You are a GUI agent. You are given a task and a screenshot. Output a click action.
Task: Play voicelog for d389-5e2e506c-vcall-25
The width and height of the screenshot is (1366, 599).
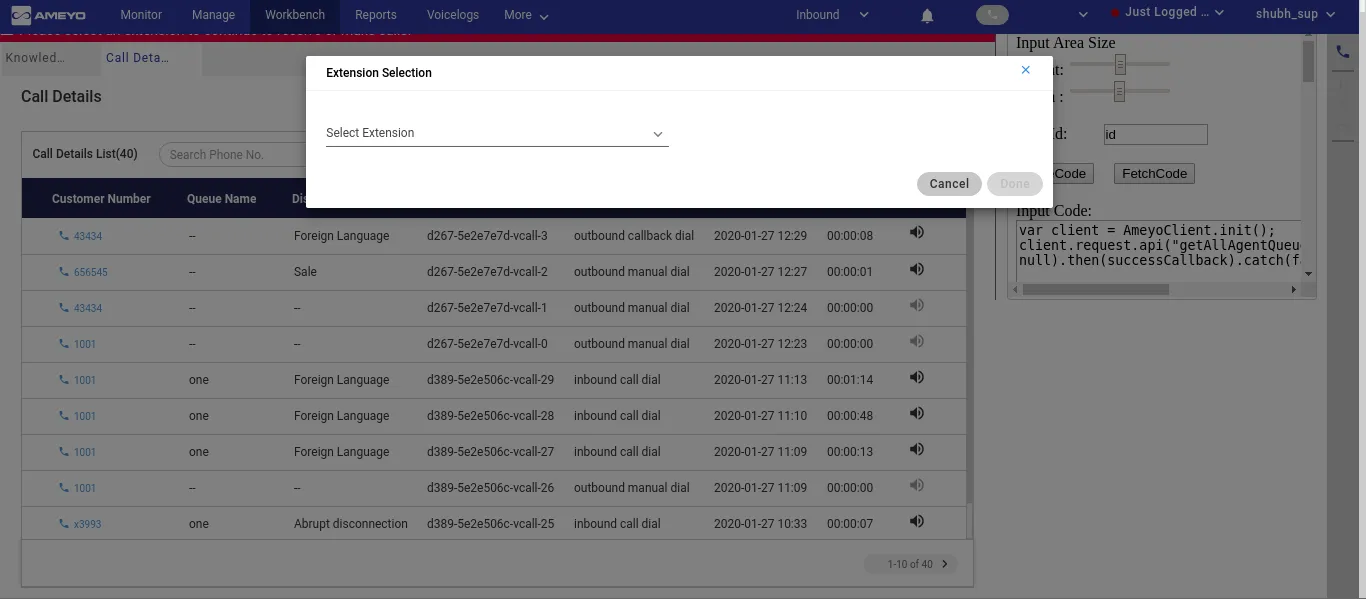(x=916, y=521)
